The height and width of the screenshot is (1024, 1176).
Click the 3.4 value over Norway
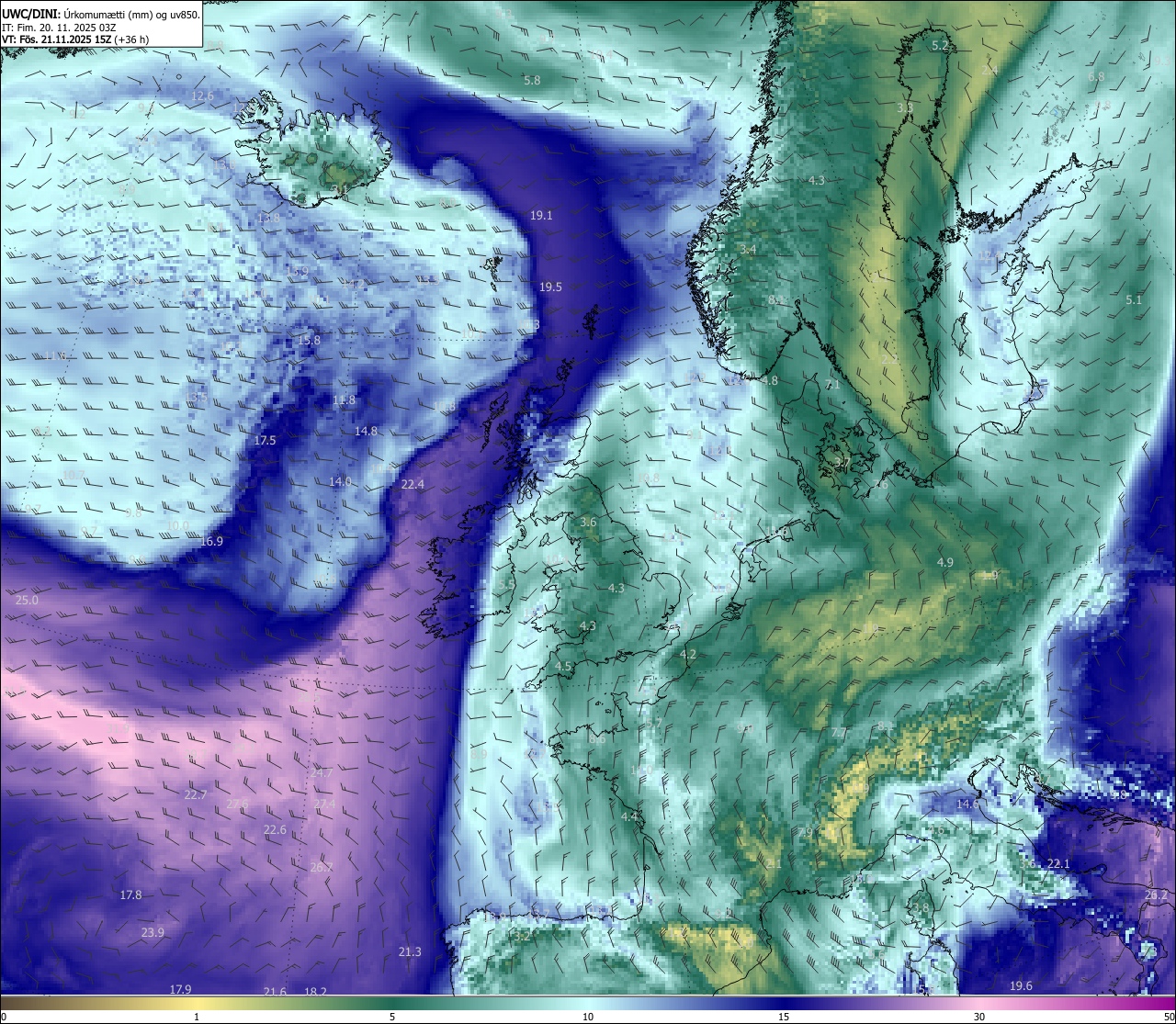[748, 250]
